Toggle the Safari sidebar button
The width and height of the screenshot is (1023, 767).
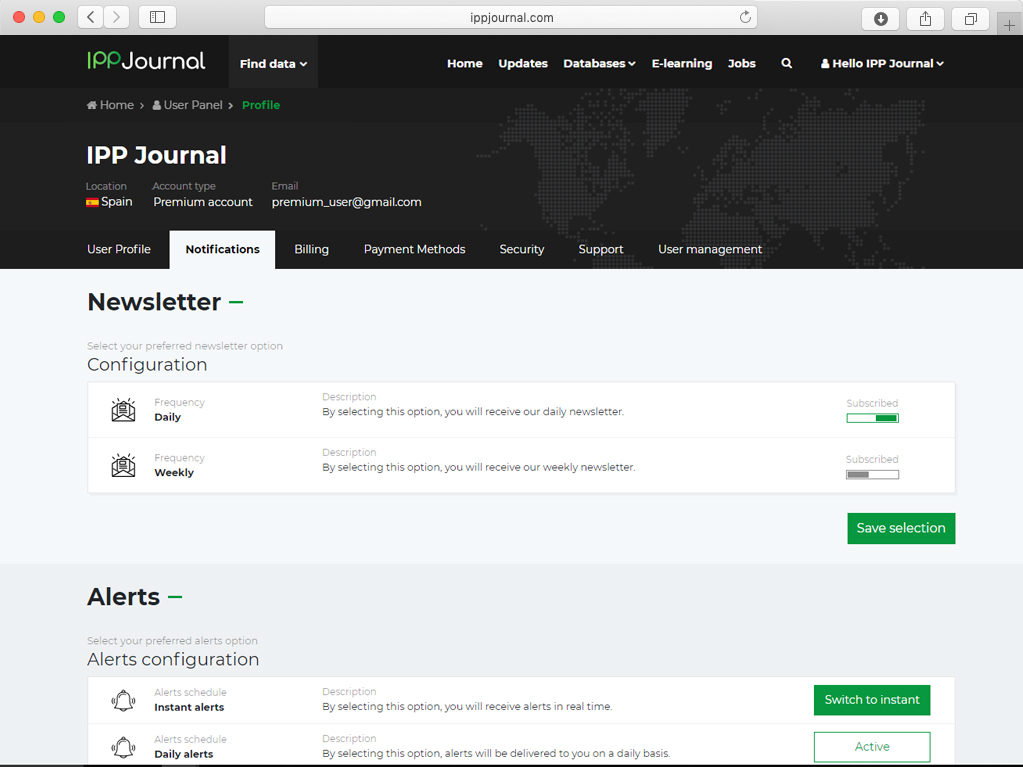pyautogui.click(x=157, y=17)
